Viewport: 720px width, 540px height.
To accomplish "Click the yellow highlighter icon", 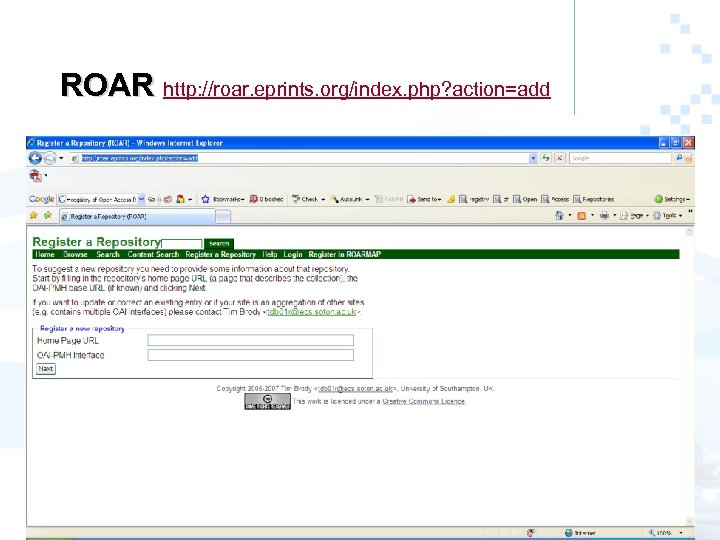I will 451,199.
